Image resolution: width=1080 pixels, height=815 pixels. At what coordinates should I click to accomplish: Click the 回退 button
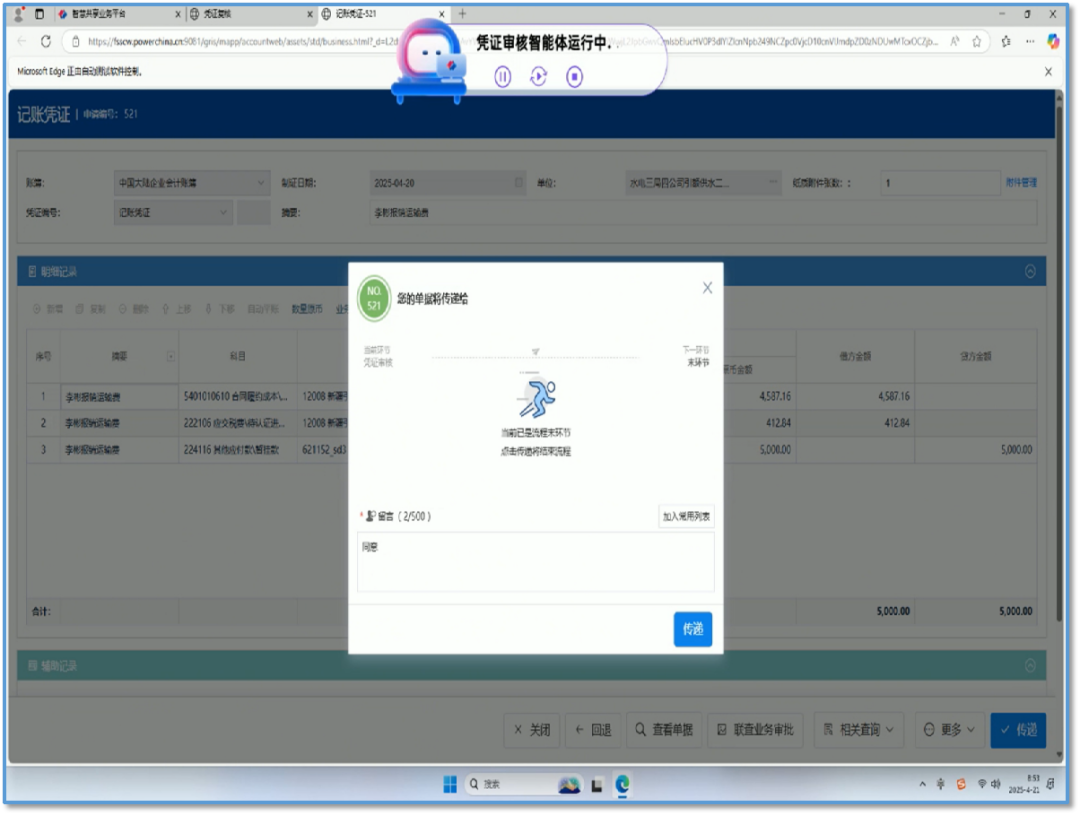click(593, 730)
